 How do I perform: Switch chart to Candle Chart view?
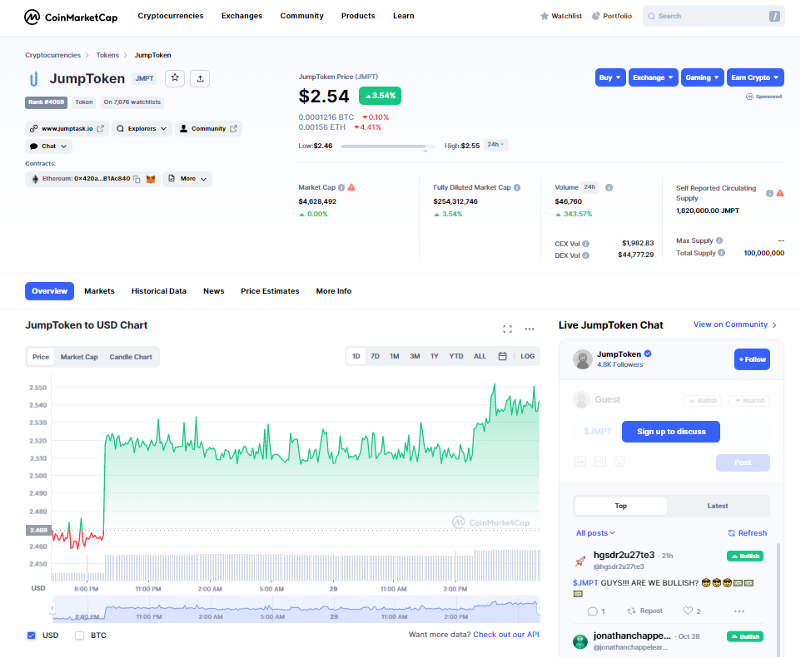131,357
